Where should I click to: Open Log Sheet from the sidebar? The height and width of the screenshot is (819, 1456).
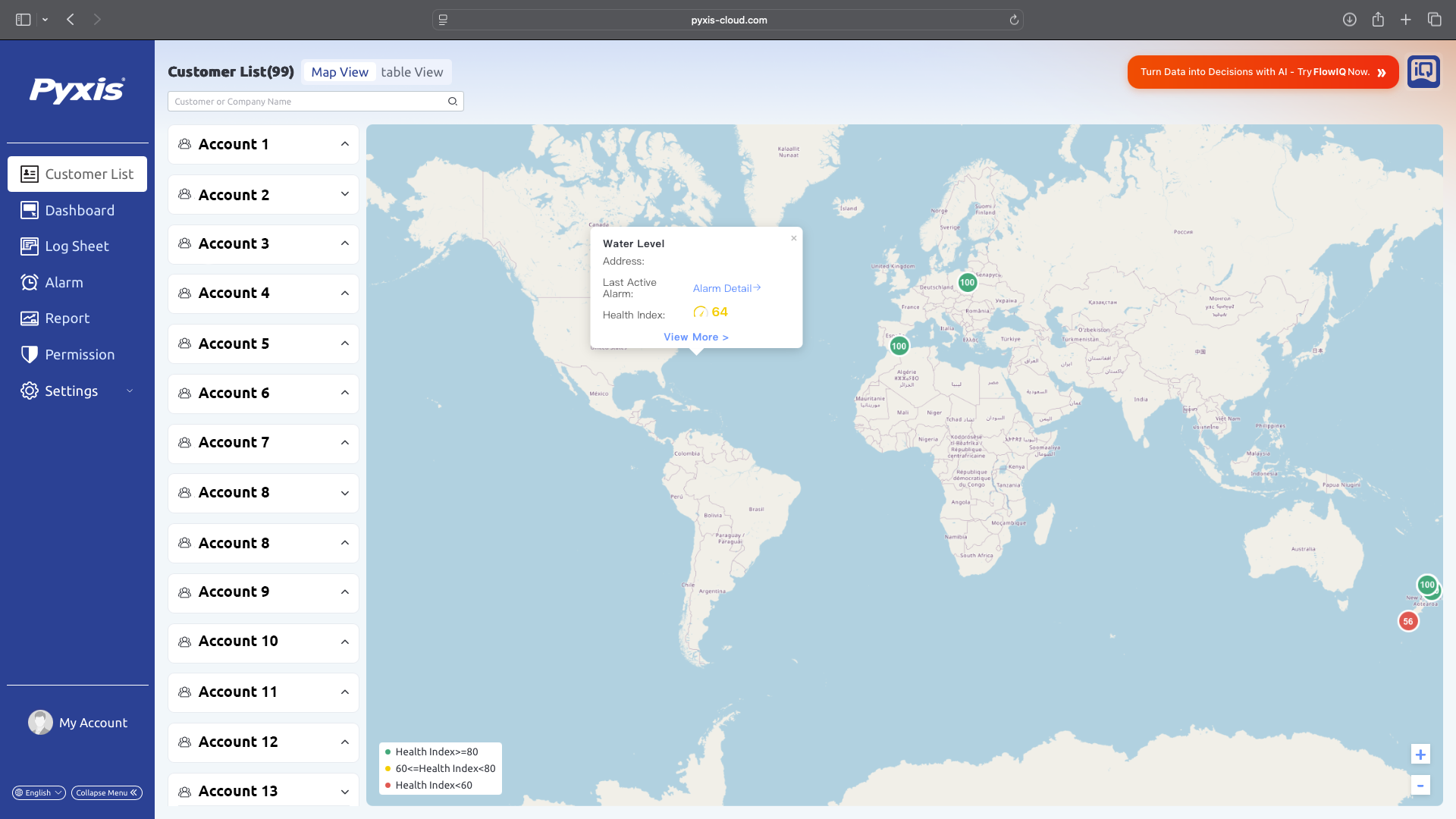pos(29,246)
